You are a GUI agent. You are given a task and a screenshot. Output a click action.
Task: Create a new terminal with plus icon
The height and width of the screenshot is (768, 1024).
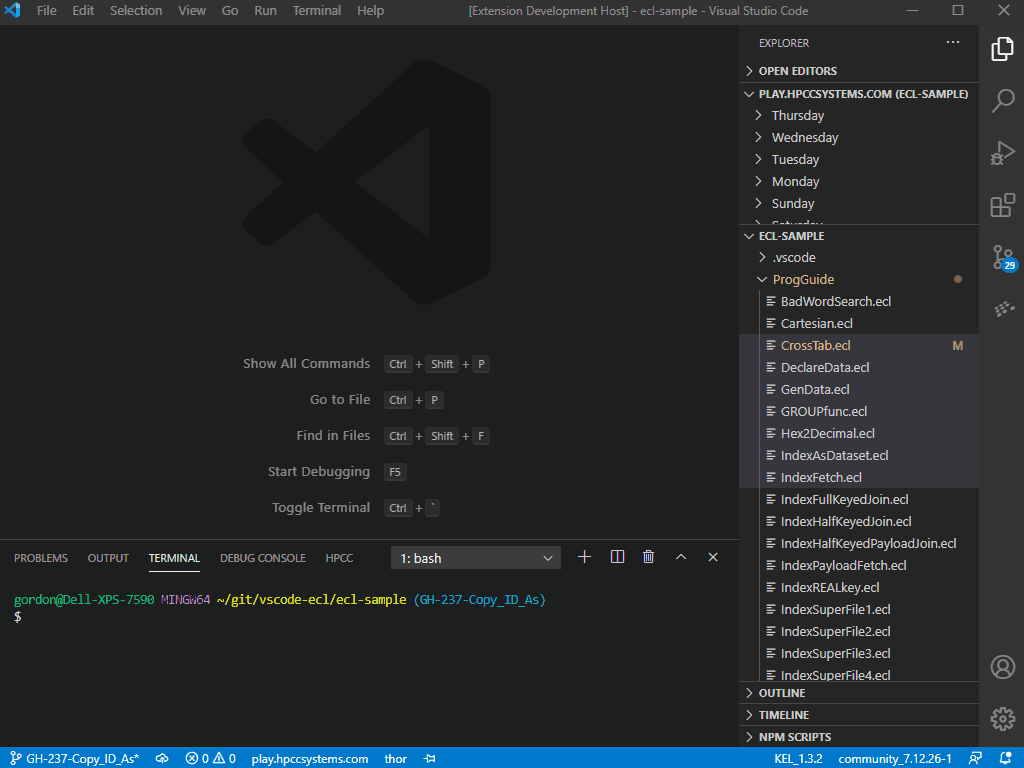(x=584, y=557)
